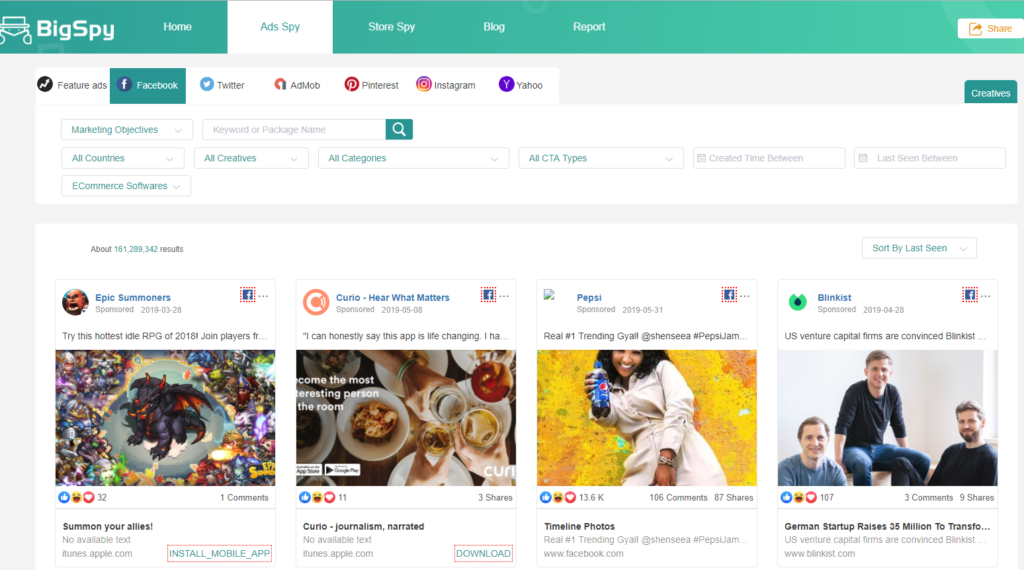Viewport: 1024px width, 570px height.
Task: Open the Sort By Last Seen dropdown
Action: tap(919, 248)
